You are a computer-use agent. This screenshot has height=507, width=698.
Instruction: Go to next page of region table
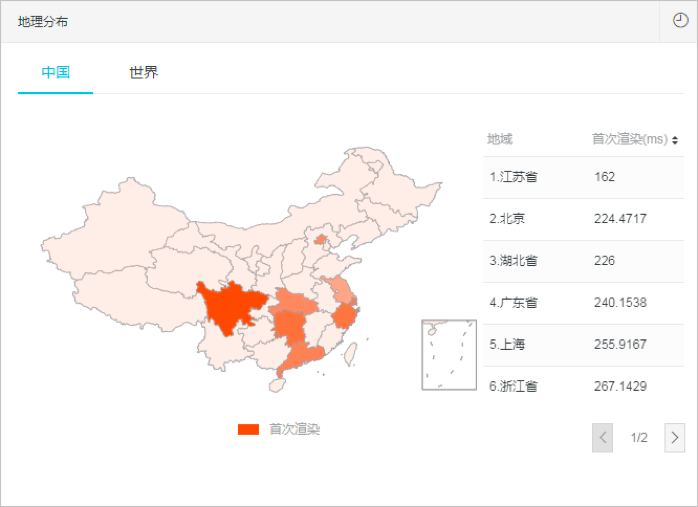pos(674,438)
